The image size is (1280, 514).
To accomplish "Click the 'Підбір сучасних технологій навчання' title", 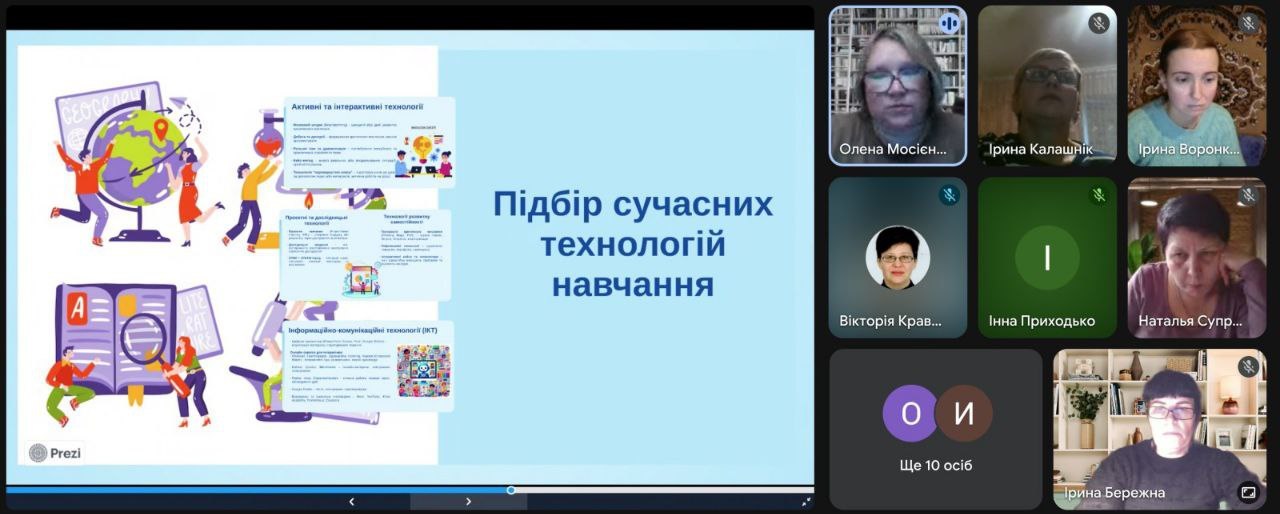I will (633, 245).
